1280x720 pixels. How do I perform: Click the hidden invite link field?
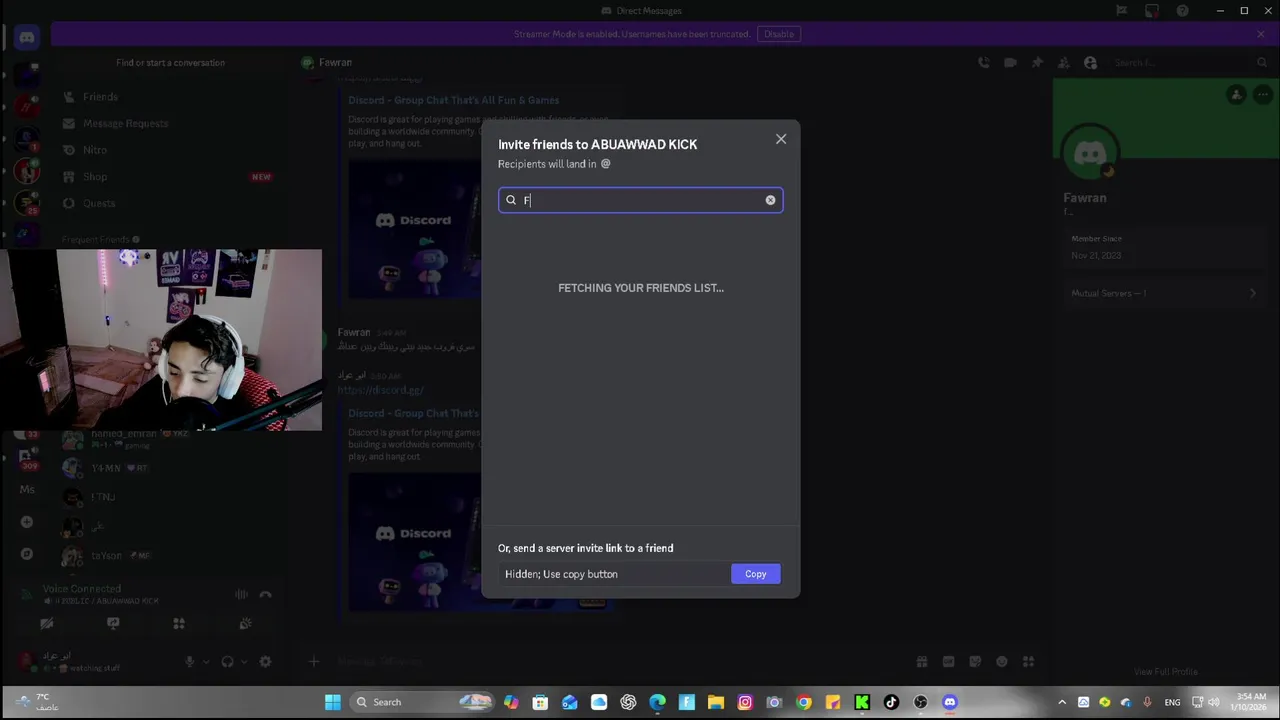[614, 574]
